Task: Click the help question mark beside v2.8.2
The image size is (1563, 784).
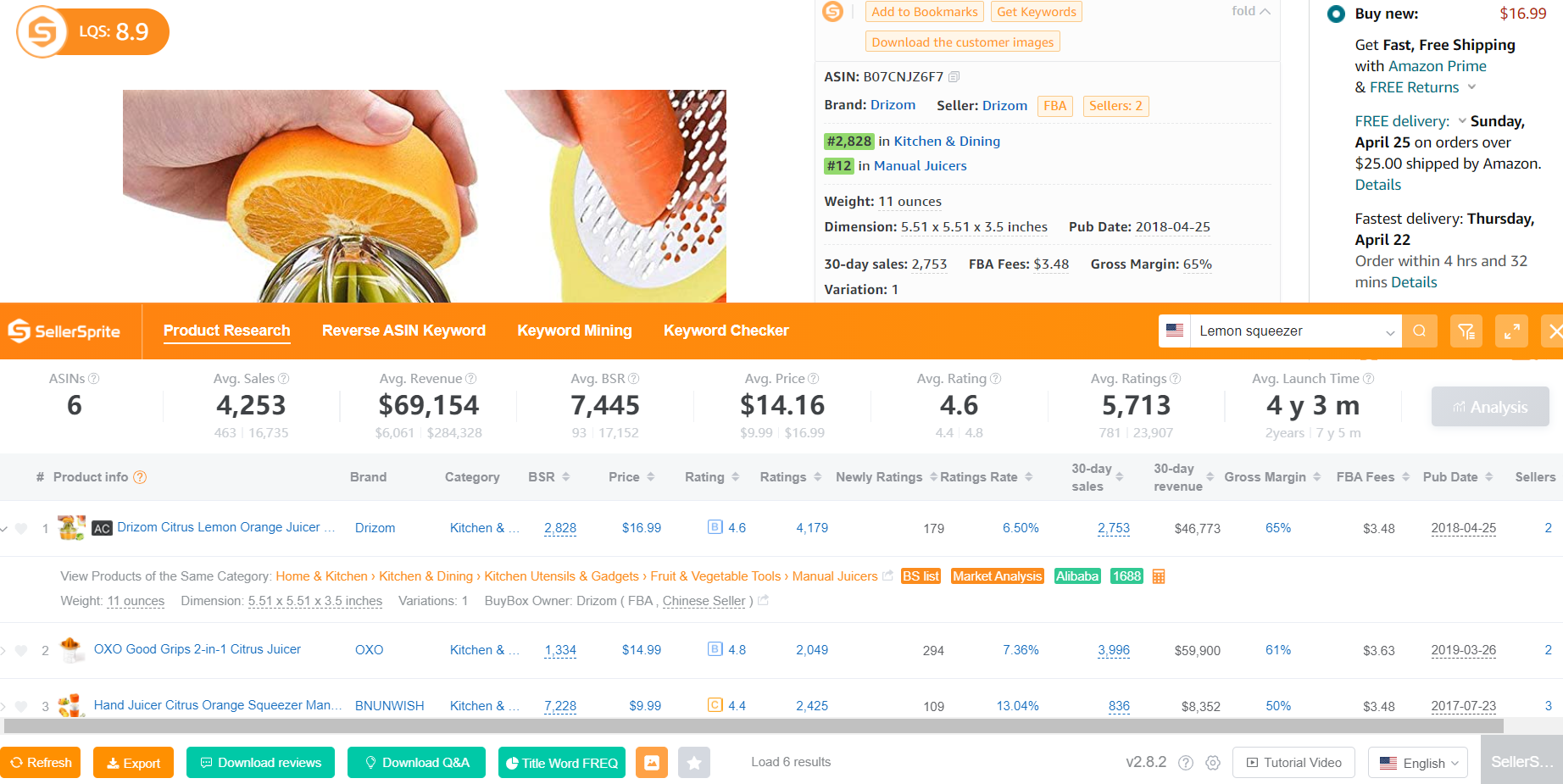Action: pyautogui.click(x=1186, y=763)
